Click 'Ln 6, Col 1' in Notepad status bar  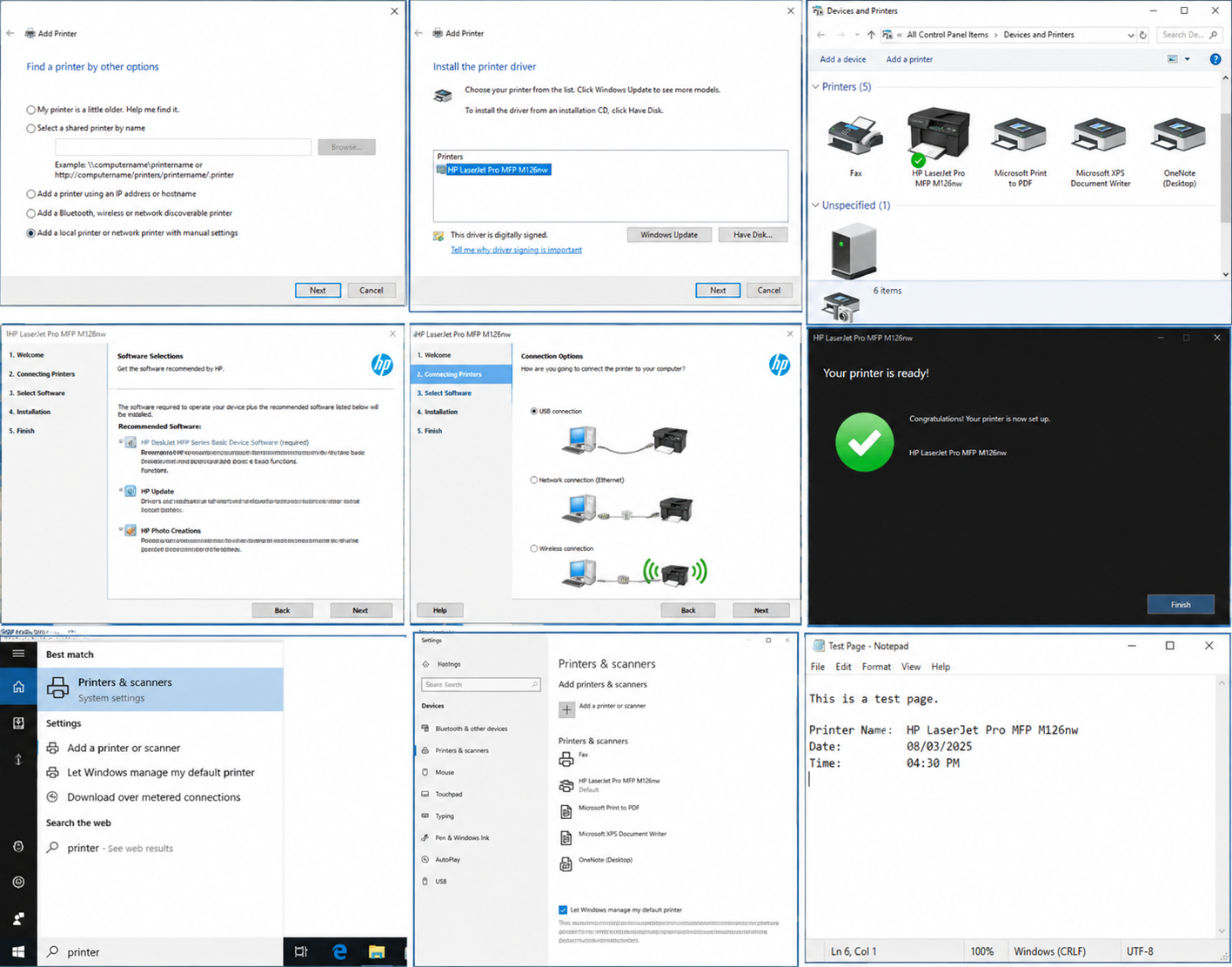coord(854,951)
